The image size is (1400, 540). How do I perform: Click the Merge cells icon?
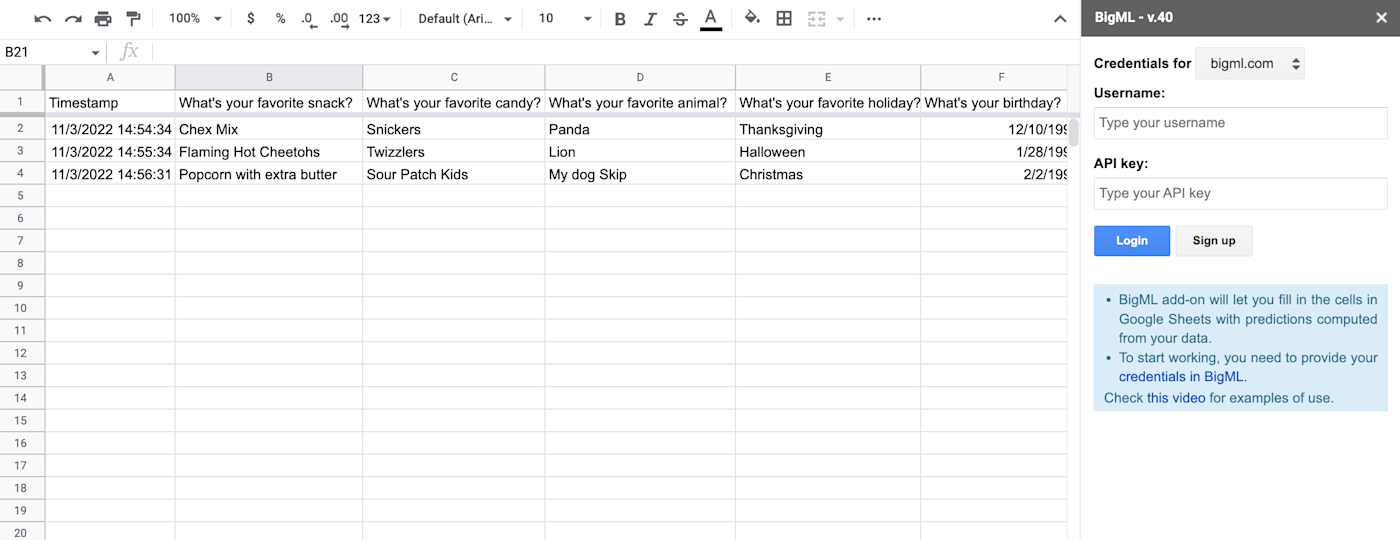point(817,19)
